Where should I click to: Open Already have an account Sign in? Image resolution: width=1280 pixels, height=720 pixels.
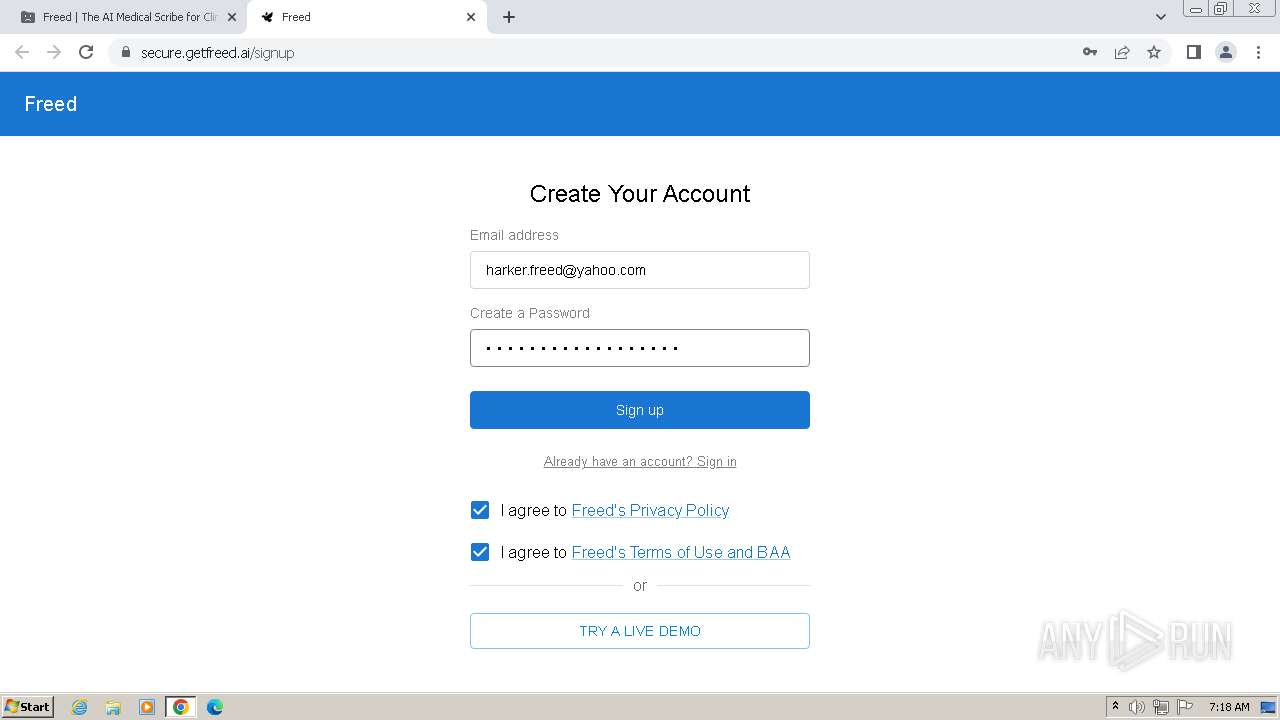[x=640, y=461]
